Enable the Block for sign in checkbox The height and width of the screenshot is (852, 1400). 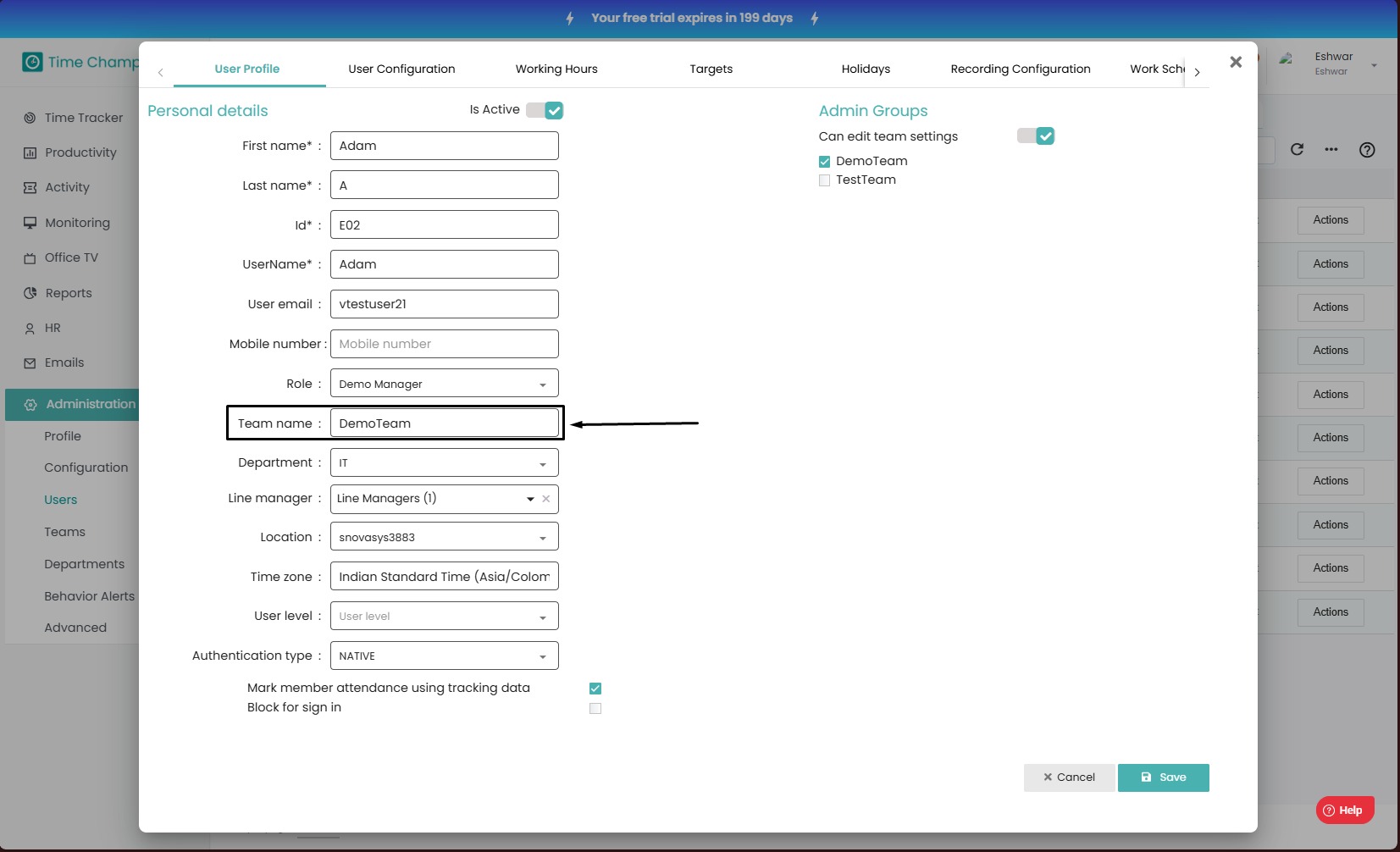tap(595, 708)
